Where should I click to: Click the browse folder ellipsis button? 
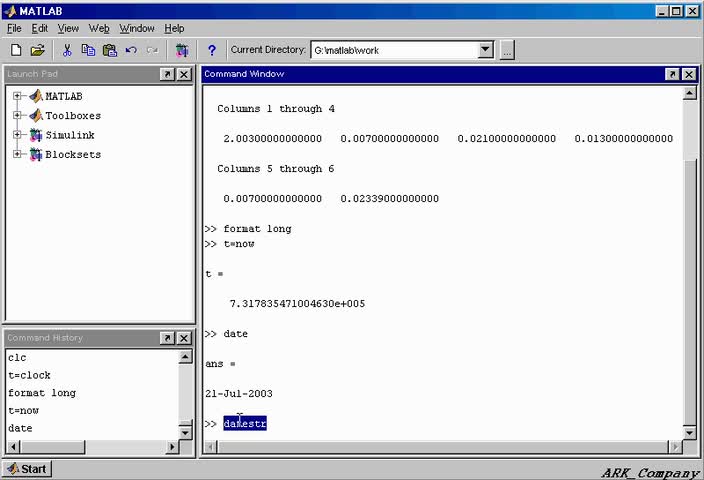click(x=507, y=50)
